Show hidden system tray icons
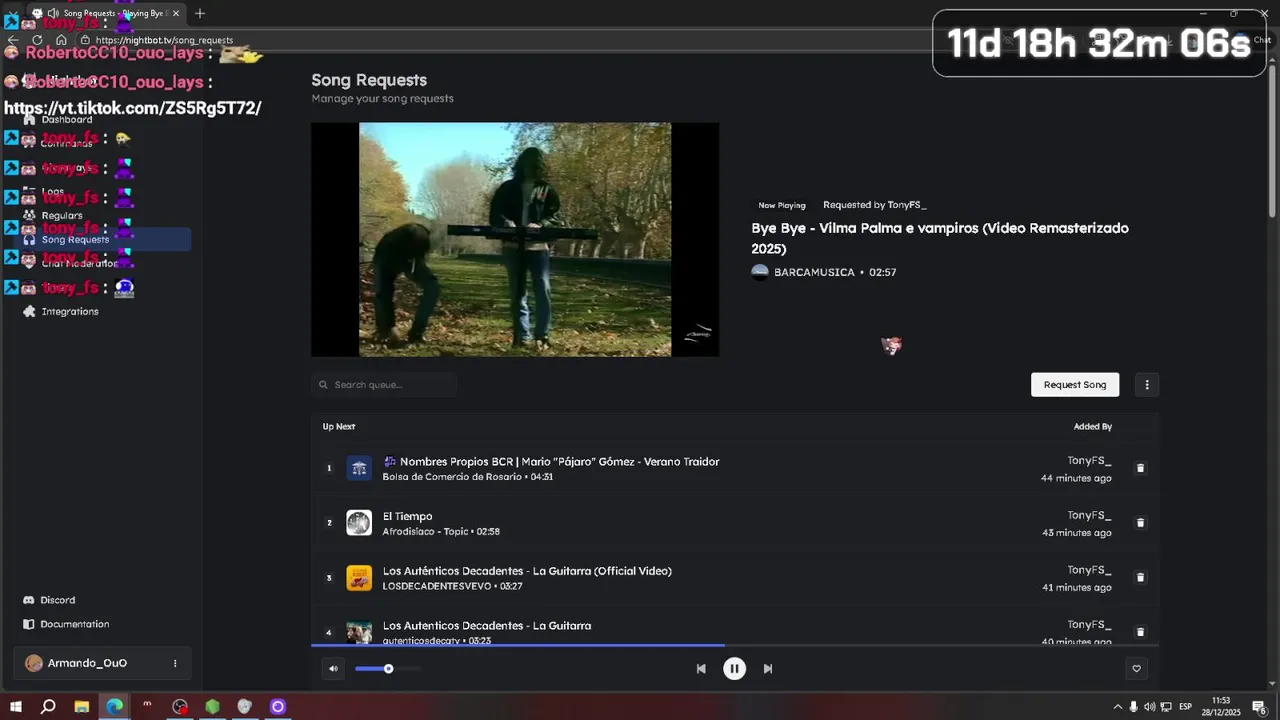The width and height of the screenshot is (1280, 720). (x=1118, y=707)
